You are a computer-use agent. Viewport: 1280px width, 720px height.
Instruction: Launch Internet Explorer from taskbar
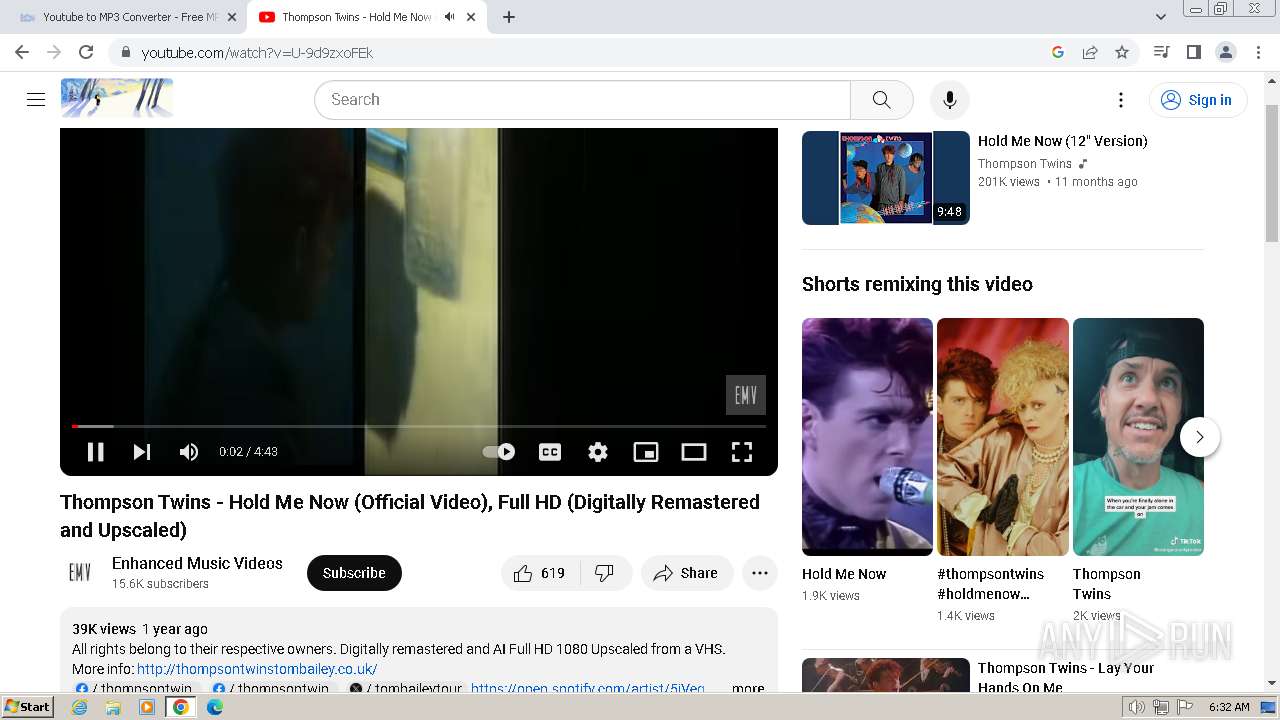click(79, 707)
